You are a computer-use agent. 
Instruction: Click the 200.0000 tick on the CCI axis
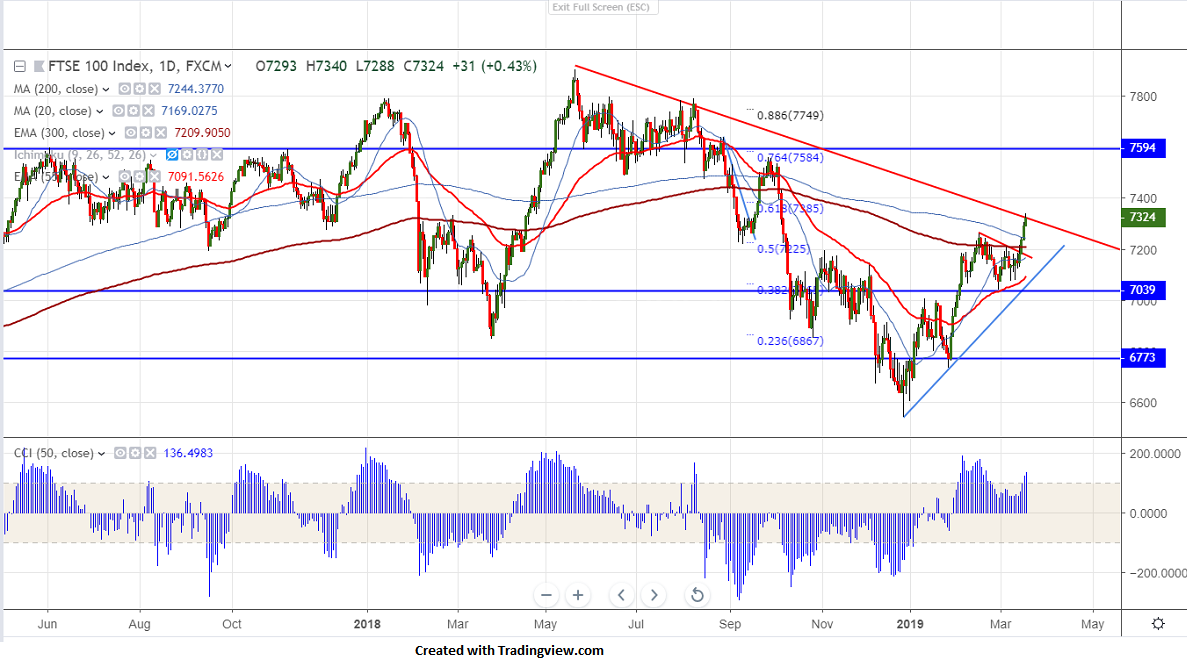(1155, 454)
